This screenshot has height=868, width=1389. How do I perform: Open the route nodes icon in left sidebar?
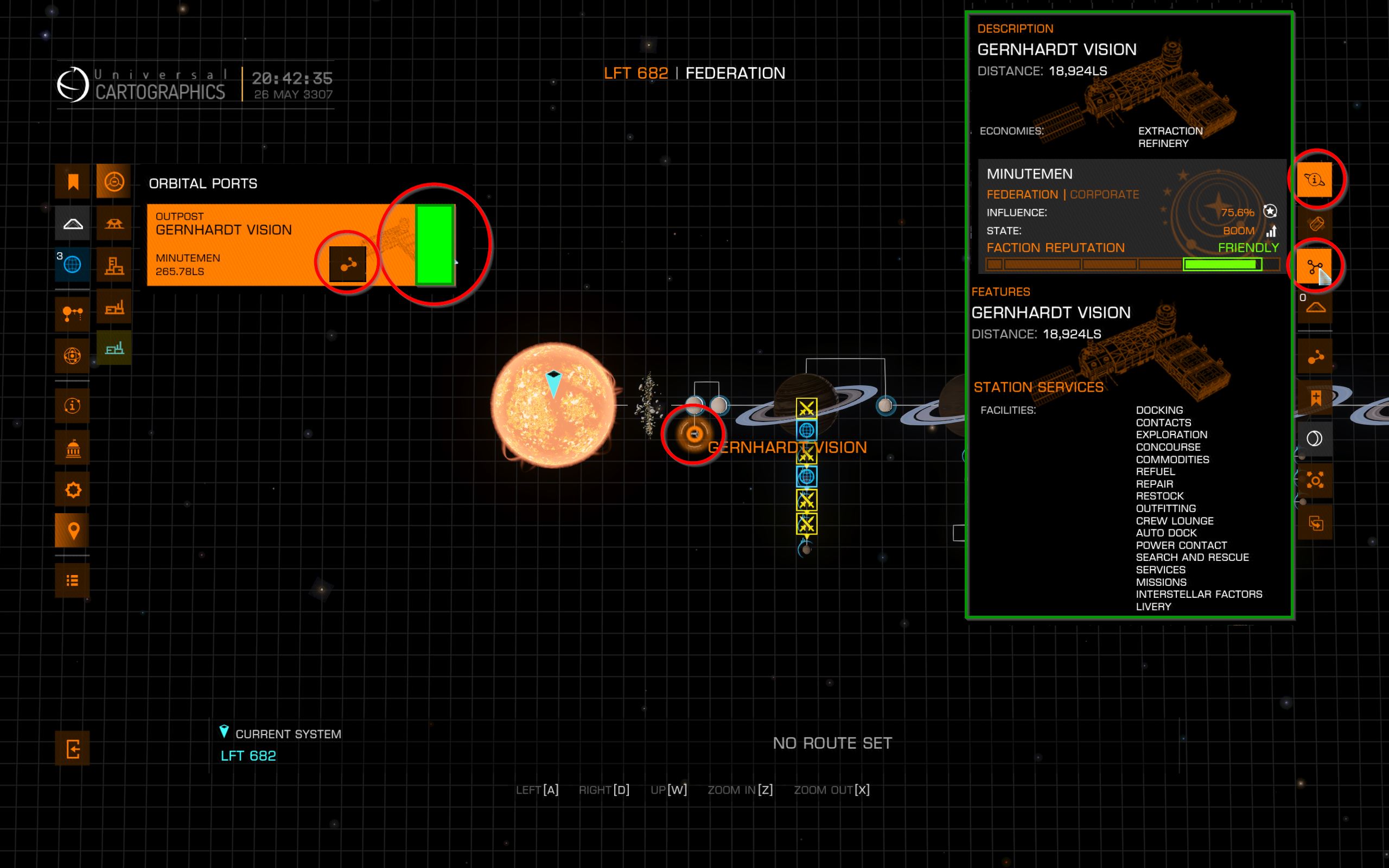tap(72, 314)
